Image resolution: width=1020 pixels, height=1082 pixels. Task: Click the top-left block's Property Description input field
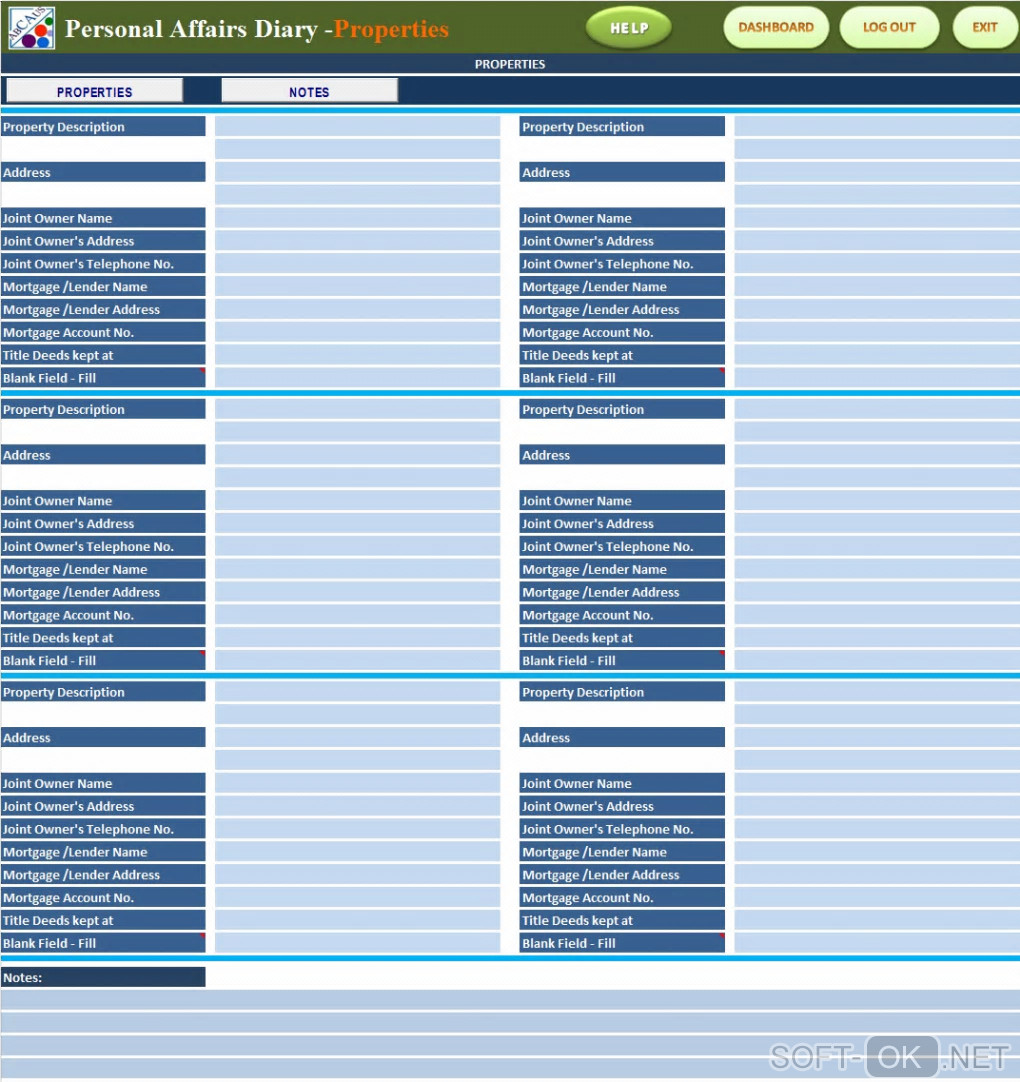coord(357,126)
